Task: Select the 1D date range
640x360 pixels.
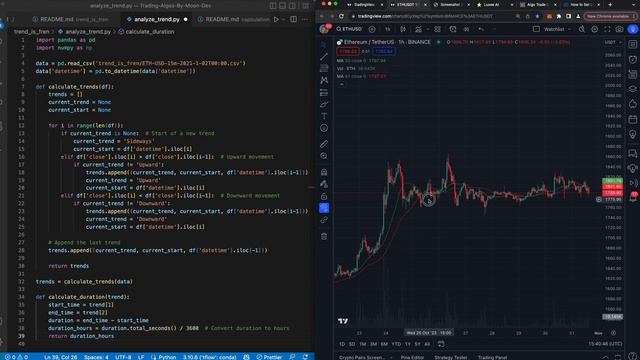Action: (x=342, y=344)
